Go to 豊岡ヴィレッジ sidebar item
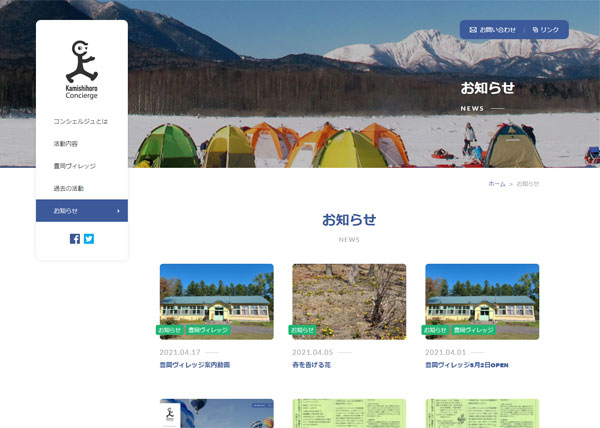The image size is (600, 428). coord(75,166)
